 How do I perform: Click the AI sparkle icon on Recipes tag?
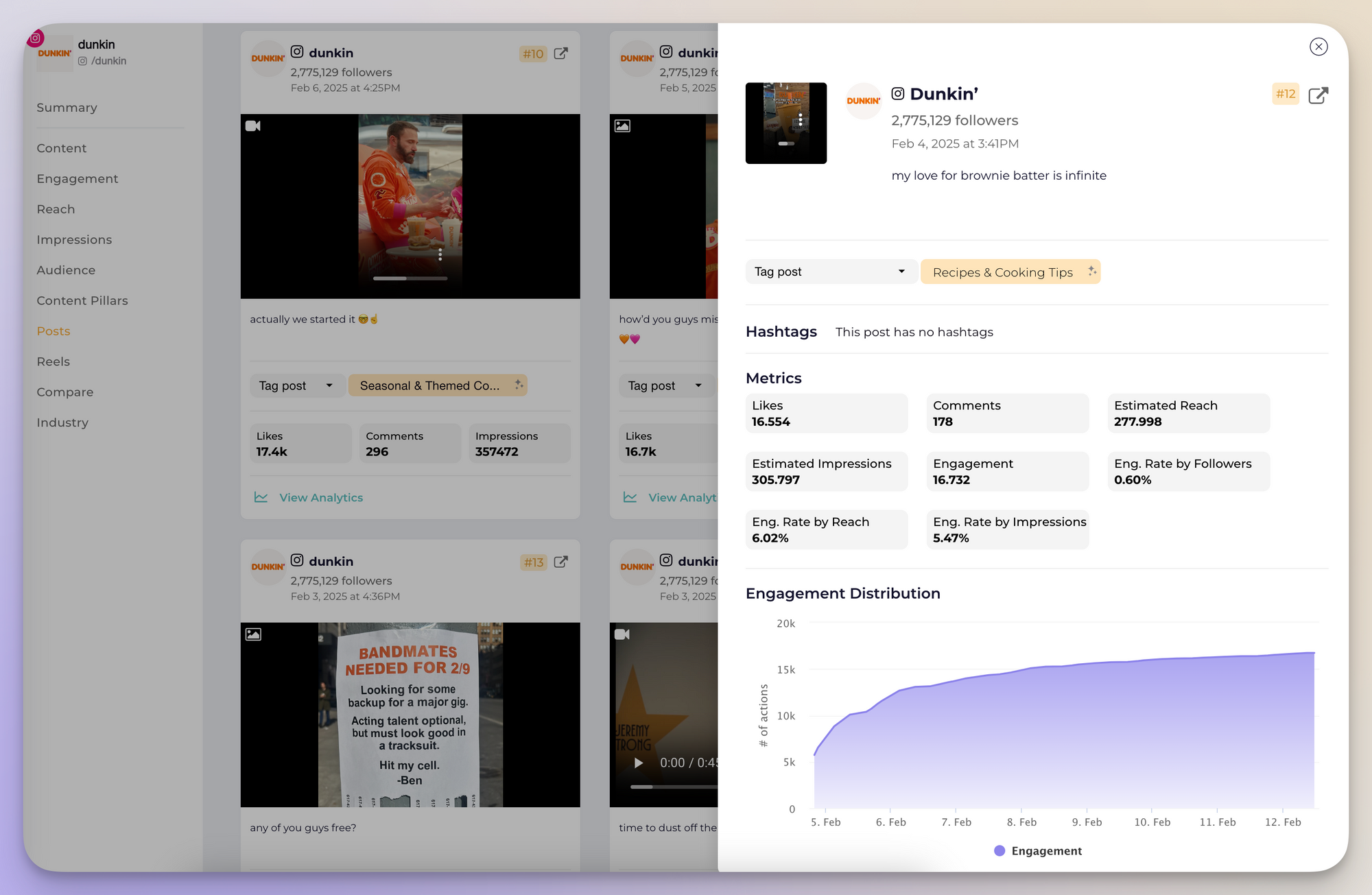[1091, 271]
